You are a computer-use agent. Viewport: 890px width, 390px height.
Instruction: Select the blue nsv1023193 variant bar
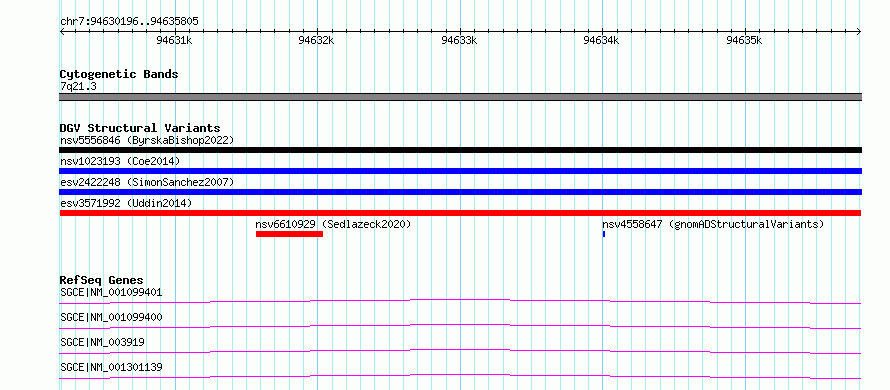460,171
